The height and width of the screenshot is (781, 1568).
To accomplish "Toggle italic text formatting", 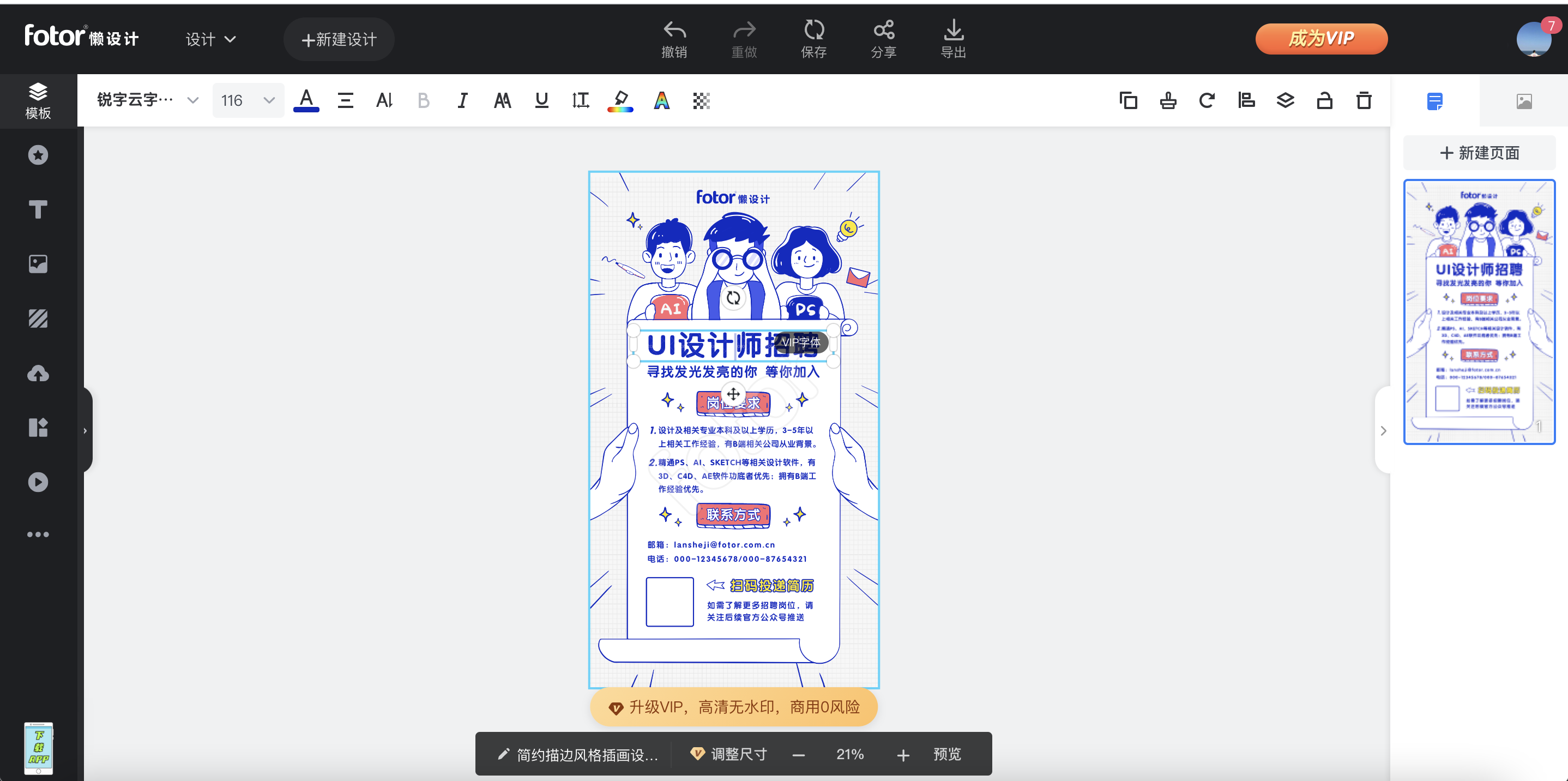I will (x=463, y=100).
